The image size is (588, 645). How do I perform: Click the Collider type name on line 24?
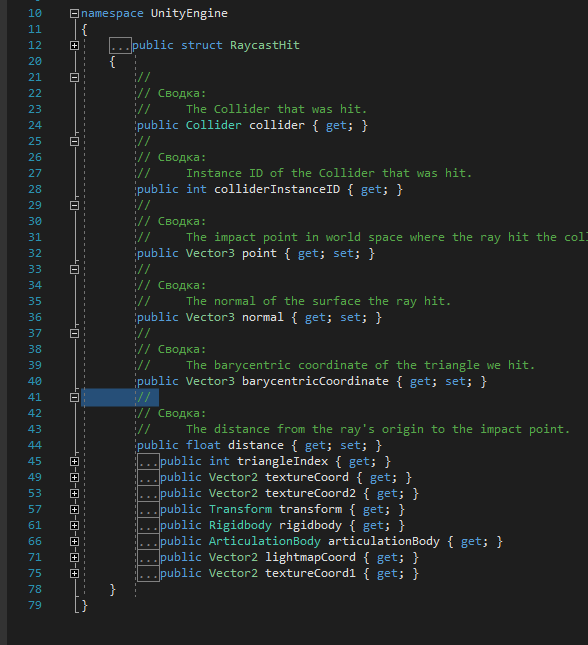point(213,125)
